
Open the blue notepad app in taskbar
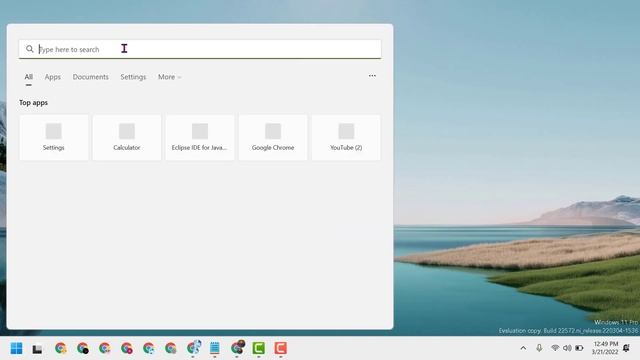click(x=215, y=348)
